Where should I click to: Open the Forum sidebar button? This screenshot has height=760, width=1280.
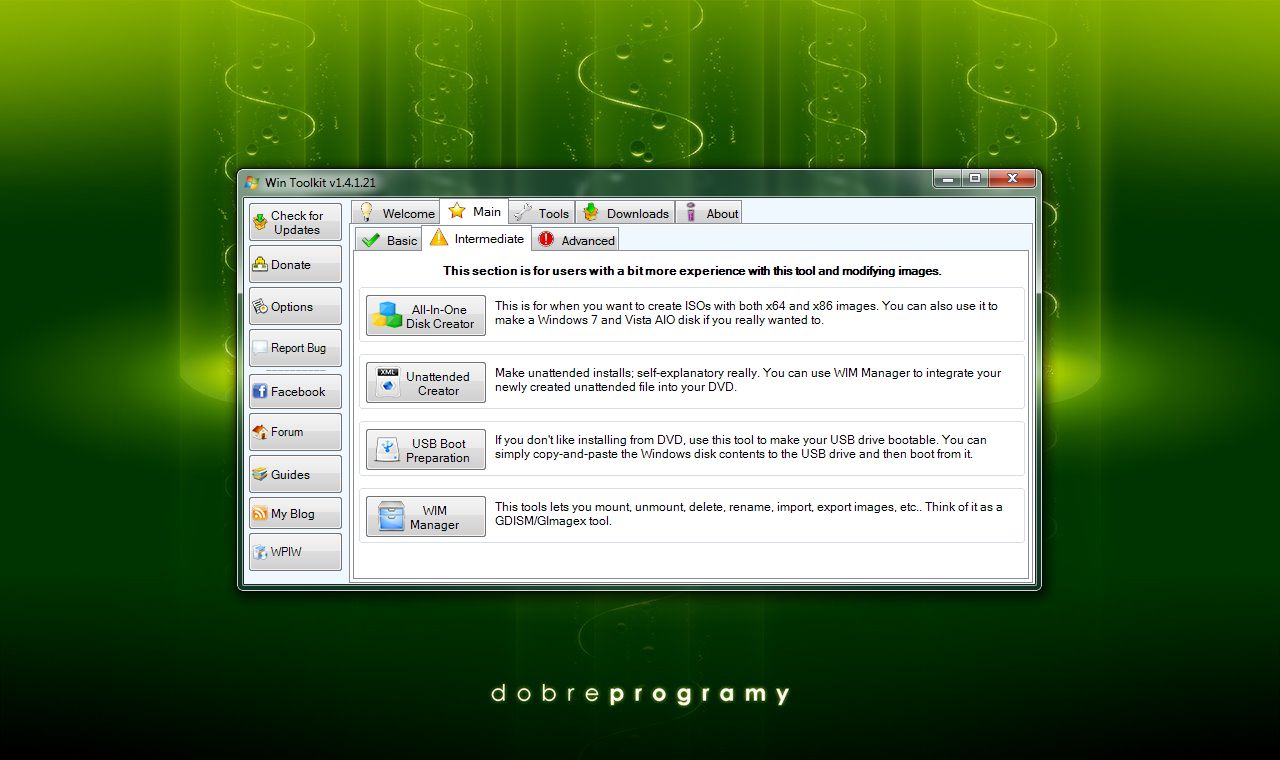295,432
